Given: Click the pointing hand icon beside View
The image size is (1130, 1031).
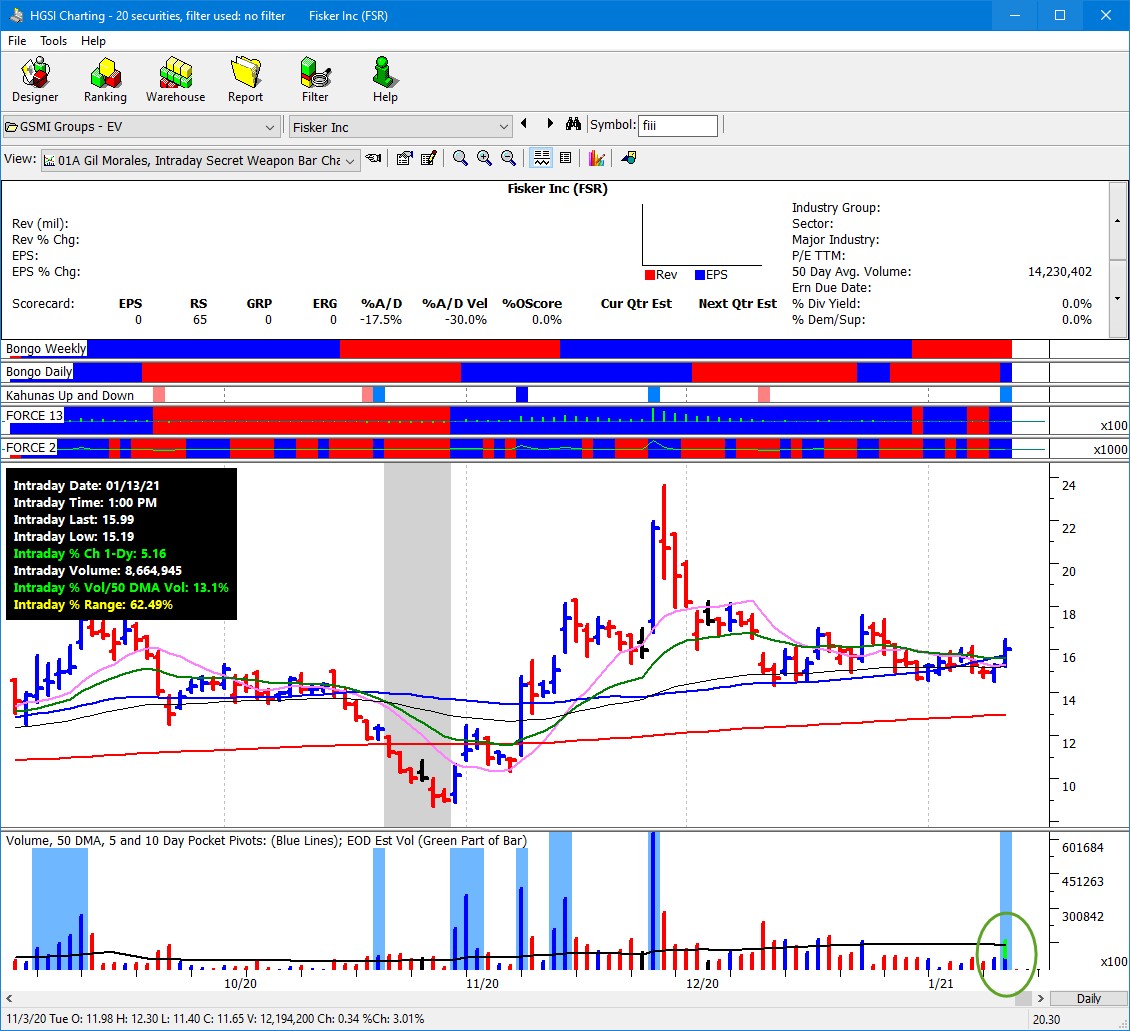Looking at the screenshot, I should 373,159.
